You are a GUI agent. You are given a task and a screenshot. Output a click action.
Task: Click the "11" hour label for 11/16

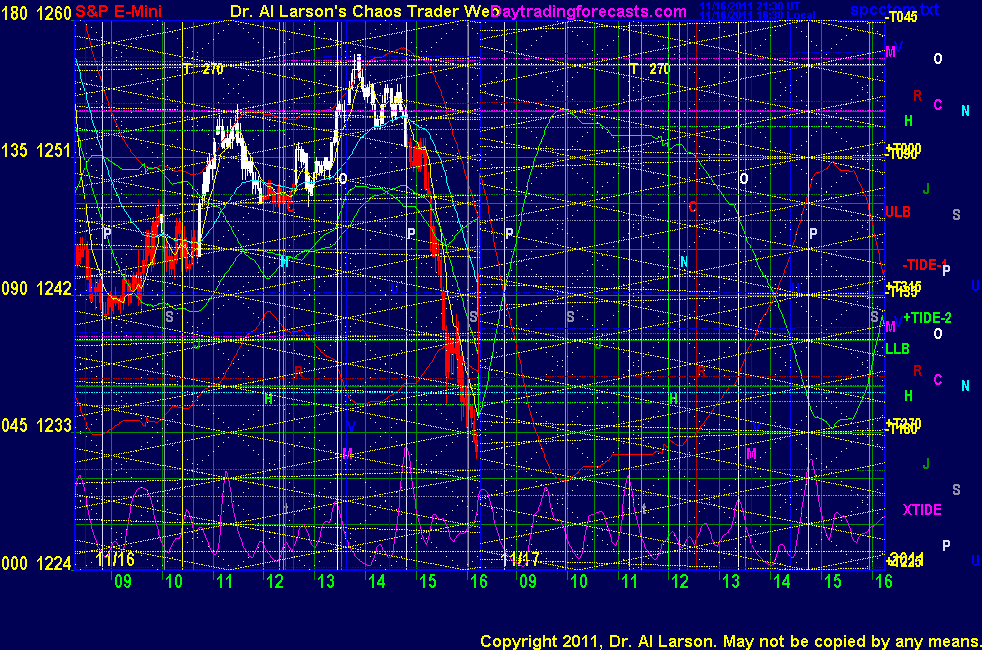pos(224,581)
